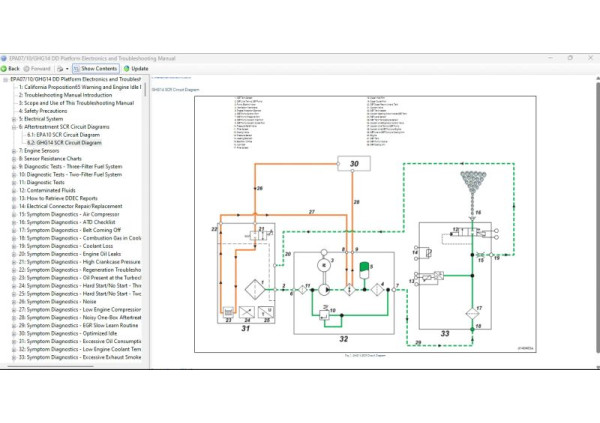Click component box 30 in diagram
600x423 pixels.
353,163
